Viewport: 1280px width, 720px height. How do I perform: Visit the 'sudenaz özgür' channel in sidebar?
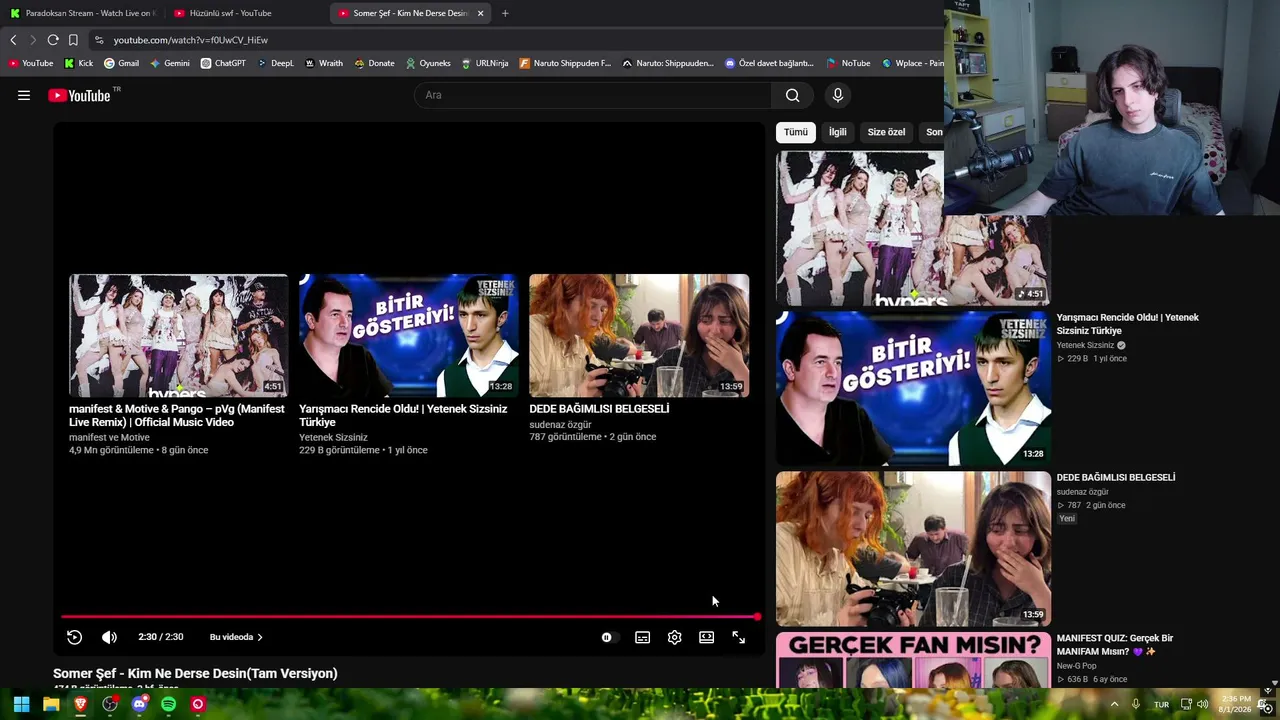click(1083, 492)
